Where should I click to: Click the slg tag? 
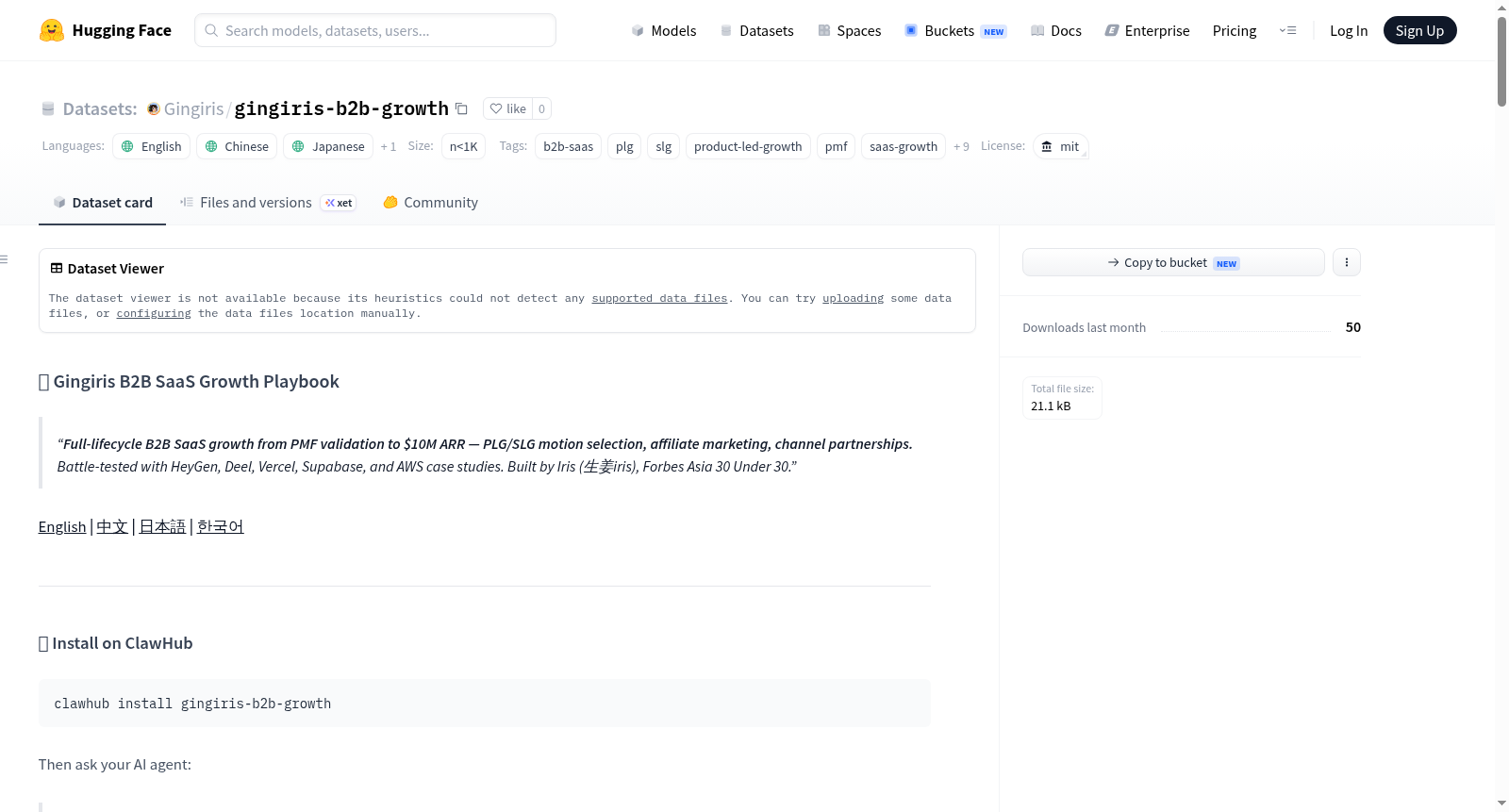point(664,146)
